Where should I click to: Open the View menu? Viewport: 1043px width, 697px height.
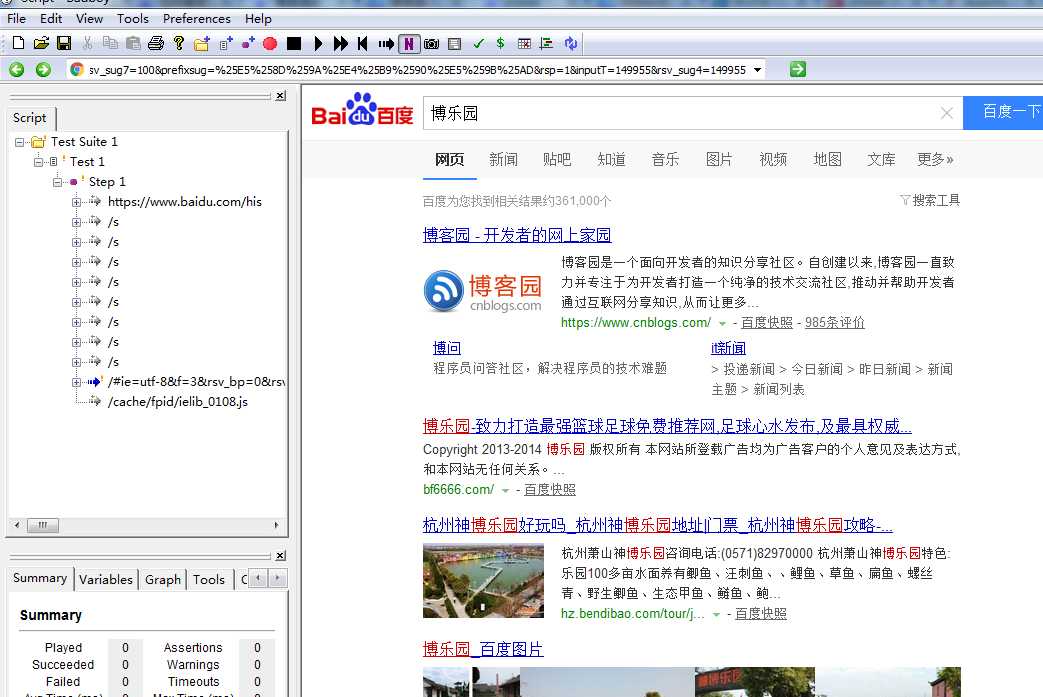tap(89, 19)
